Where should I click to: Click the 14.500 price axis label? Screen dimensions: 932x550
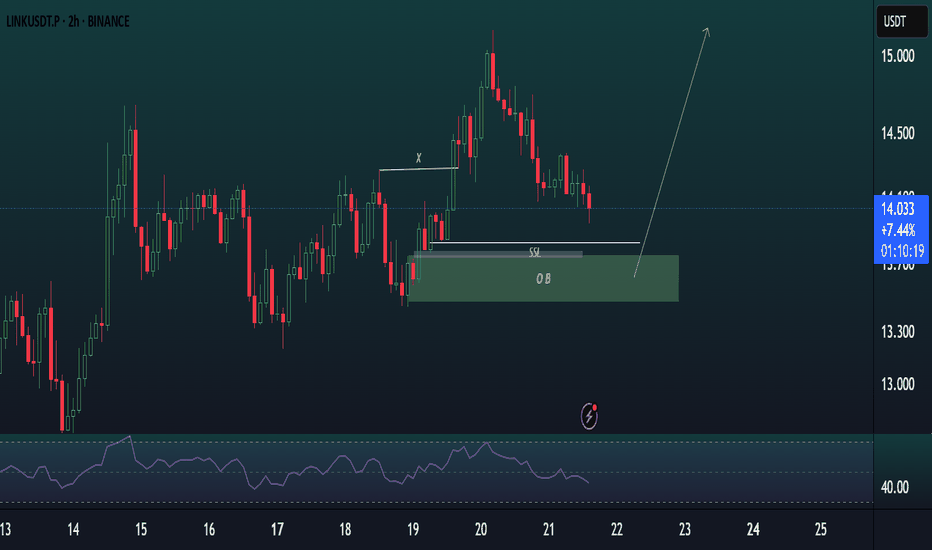coord(898,133)
